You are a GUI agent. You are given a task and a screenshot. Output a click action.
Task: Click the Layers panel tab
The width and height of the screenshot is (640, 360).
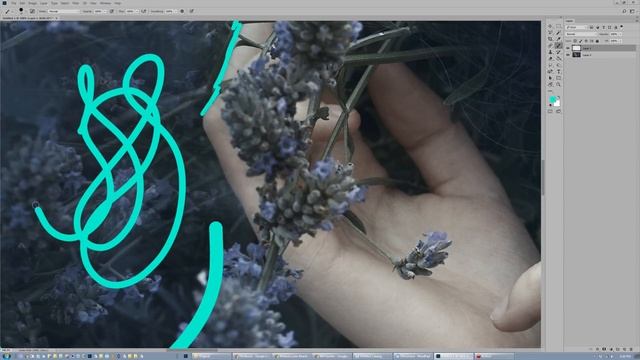[569, 21]
